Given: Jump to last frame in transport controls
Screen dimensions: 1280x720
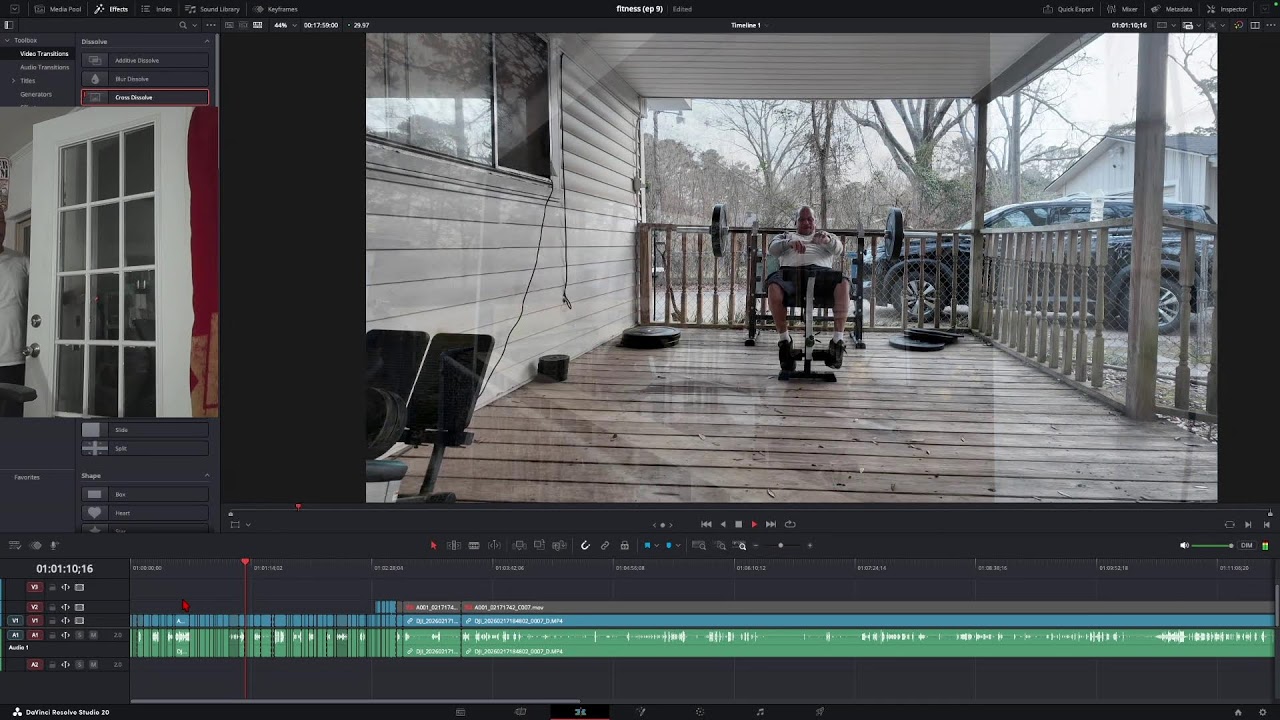Looking at the screenshot, I should pyautogui.click(x=770, y=524).
